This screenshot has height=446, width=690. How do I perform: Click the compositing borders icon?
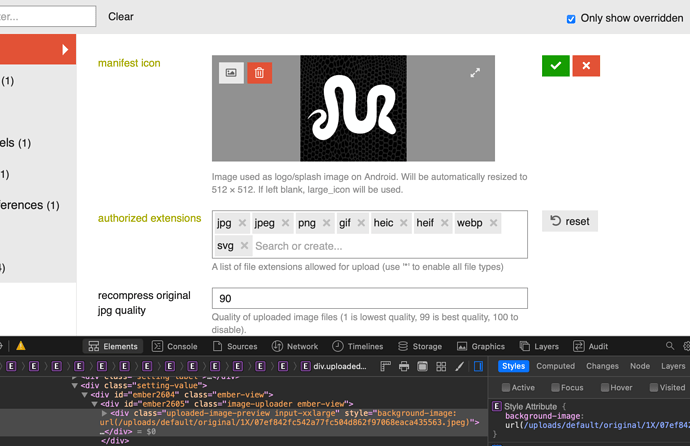422,366
